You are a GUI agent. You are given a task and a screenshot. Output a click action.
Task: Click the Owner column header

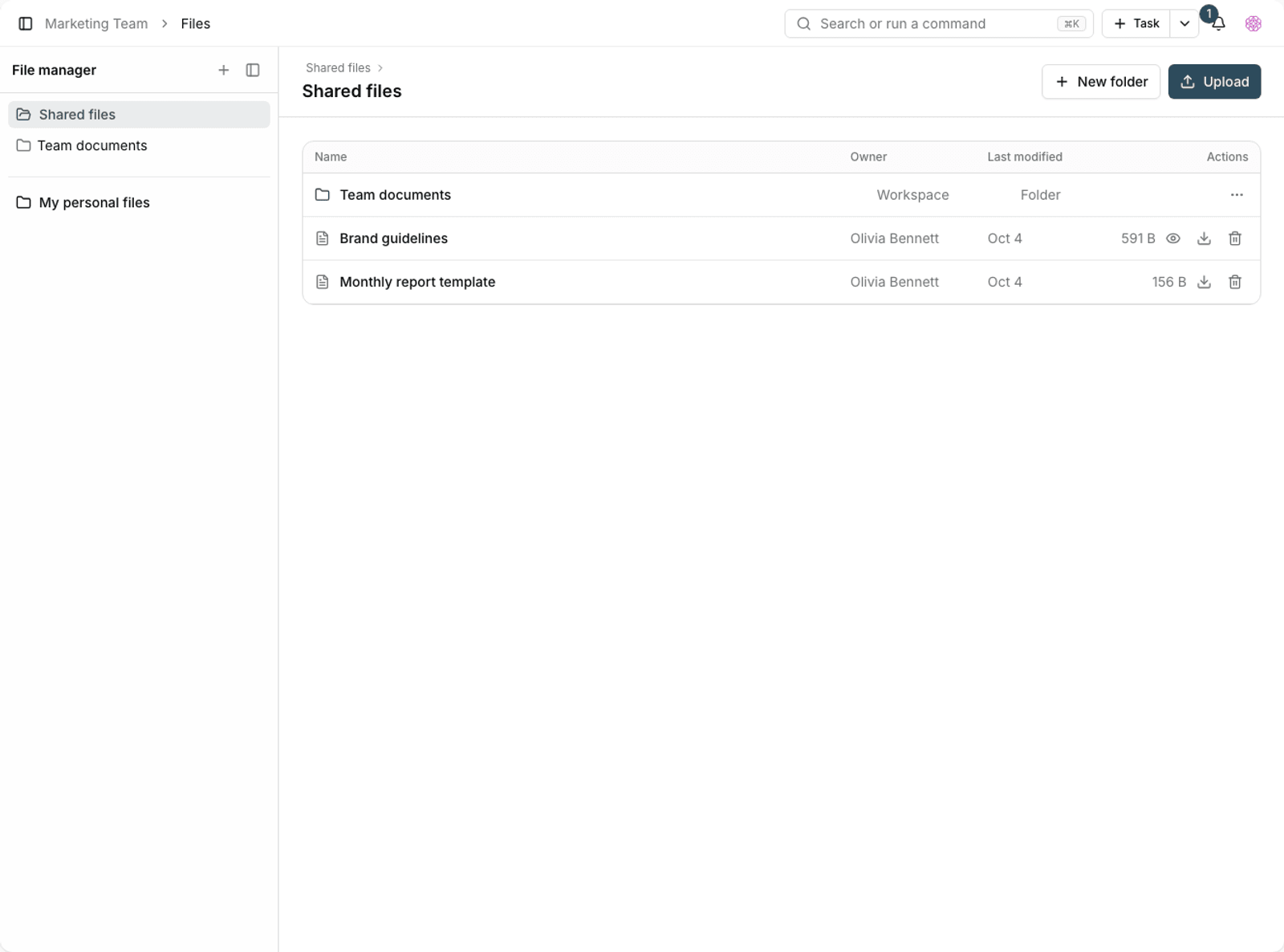[x=868, y=157]
